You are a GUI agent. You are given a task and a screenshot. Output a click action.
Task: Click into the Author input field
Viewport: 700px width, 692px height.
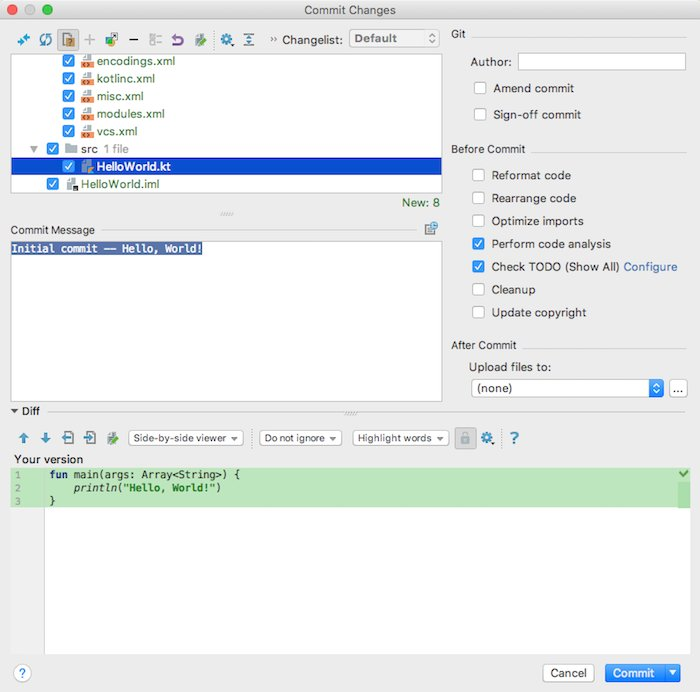click(x=601, y=62)
